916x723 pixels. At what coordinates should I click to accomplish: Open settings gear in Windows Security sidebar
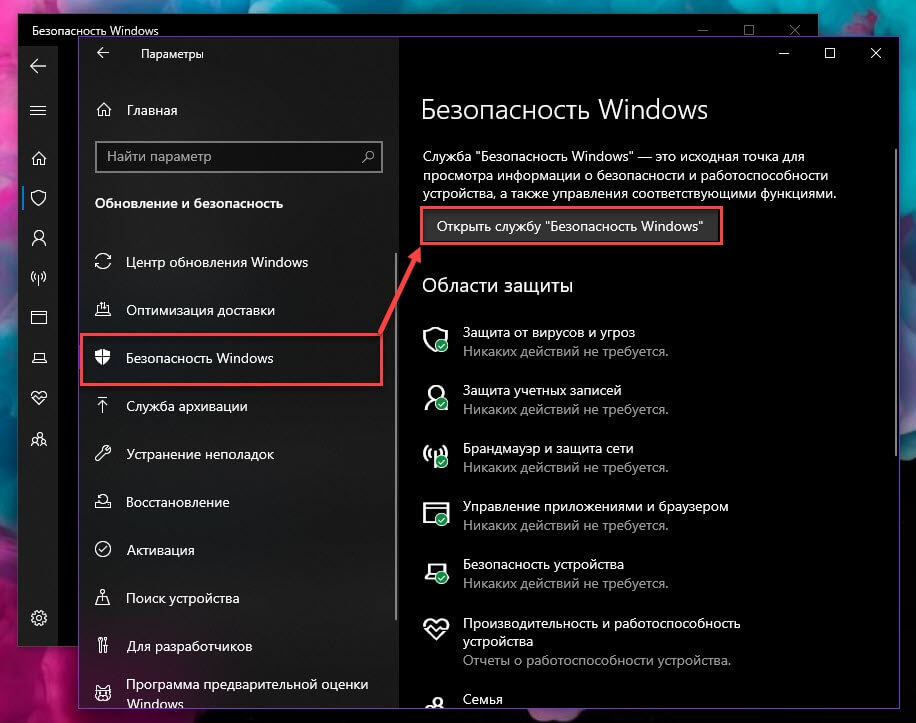[x=39, y=618]
